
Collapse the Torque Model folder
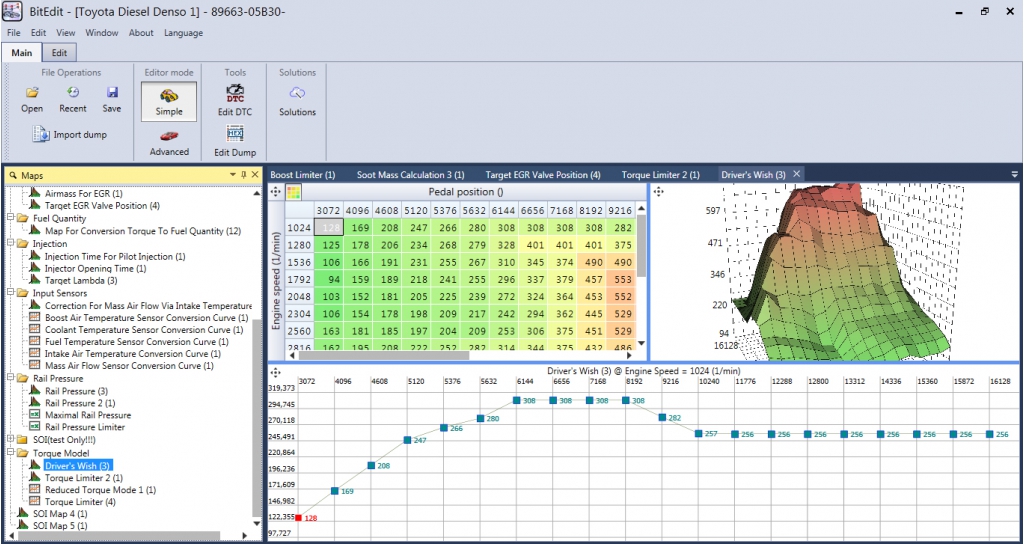(x=11, y=452)
